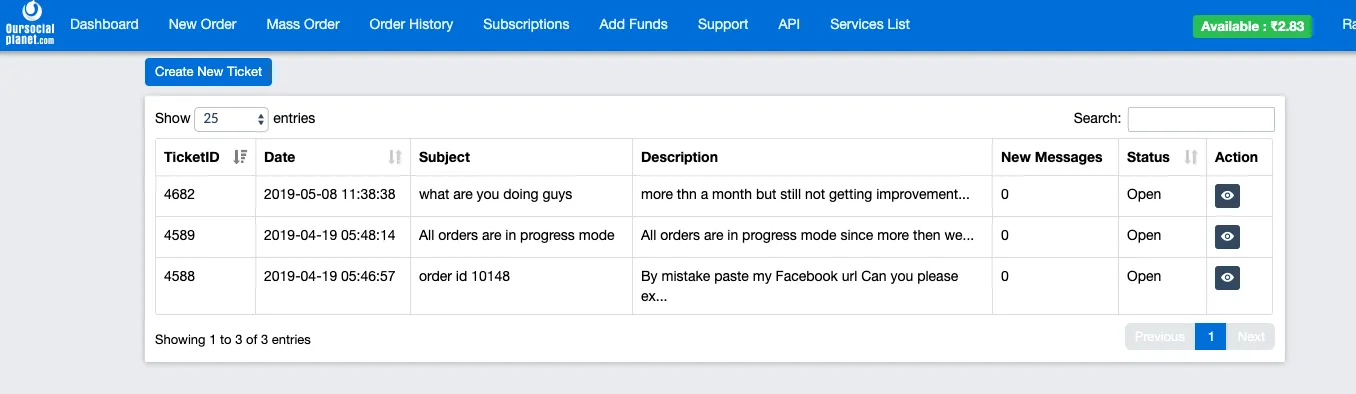Click the Create New Ticket button
The image size is (1356, 394).
(208, 72)
